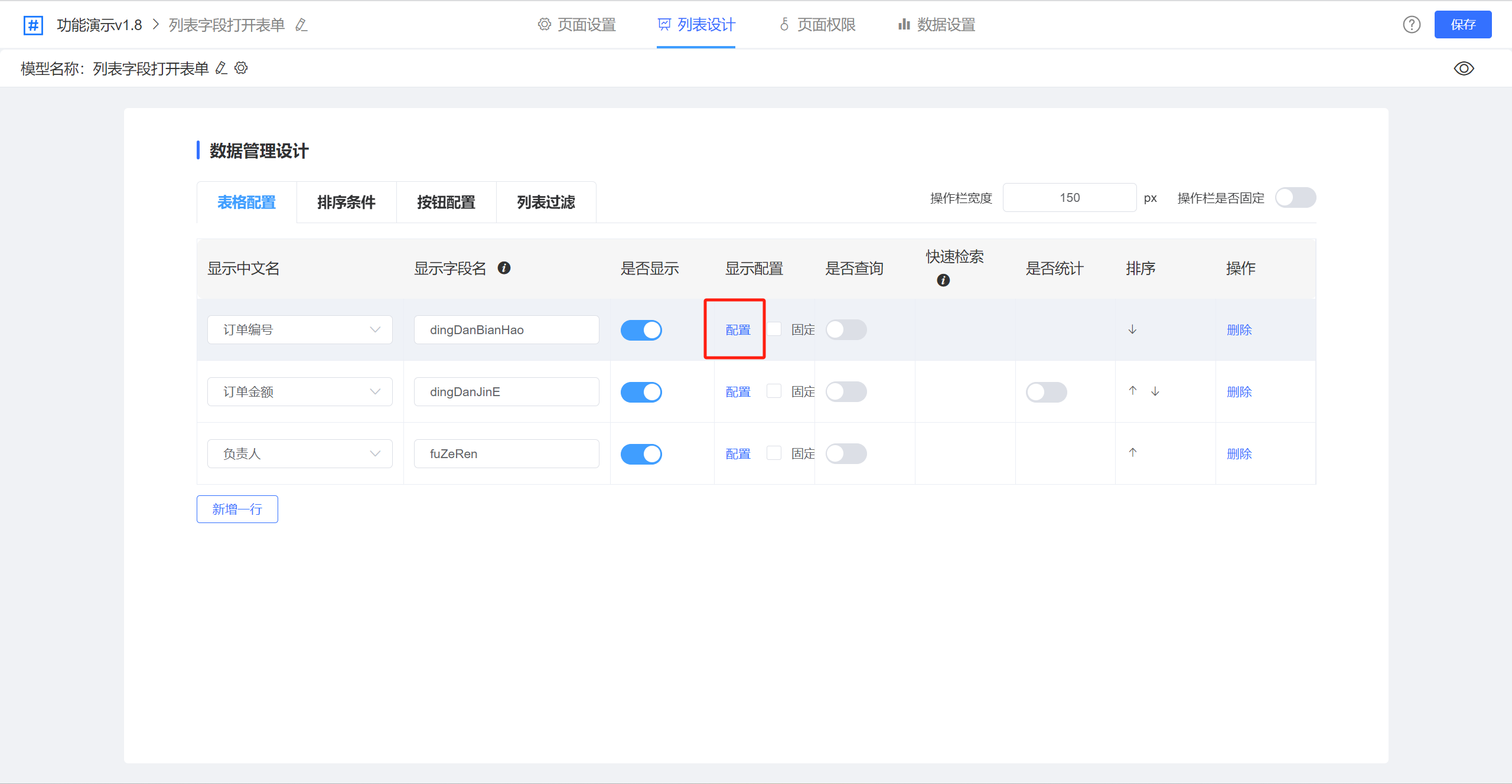This screenshot has width=1512, height=784.
Task: Open the 负责人 field dropdown
Action: (x=299, y=454)
